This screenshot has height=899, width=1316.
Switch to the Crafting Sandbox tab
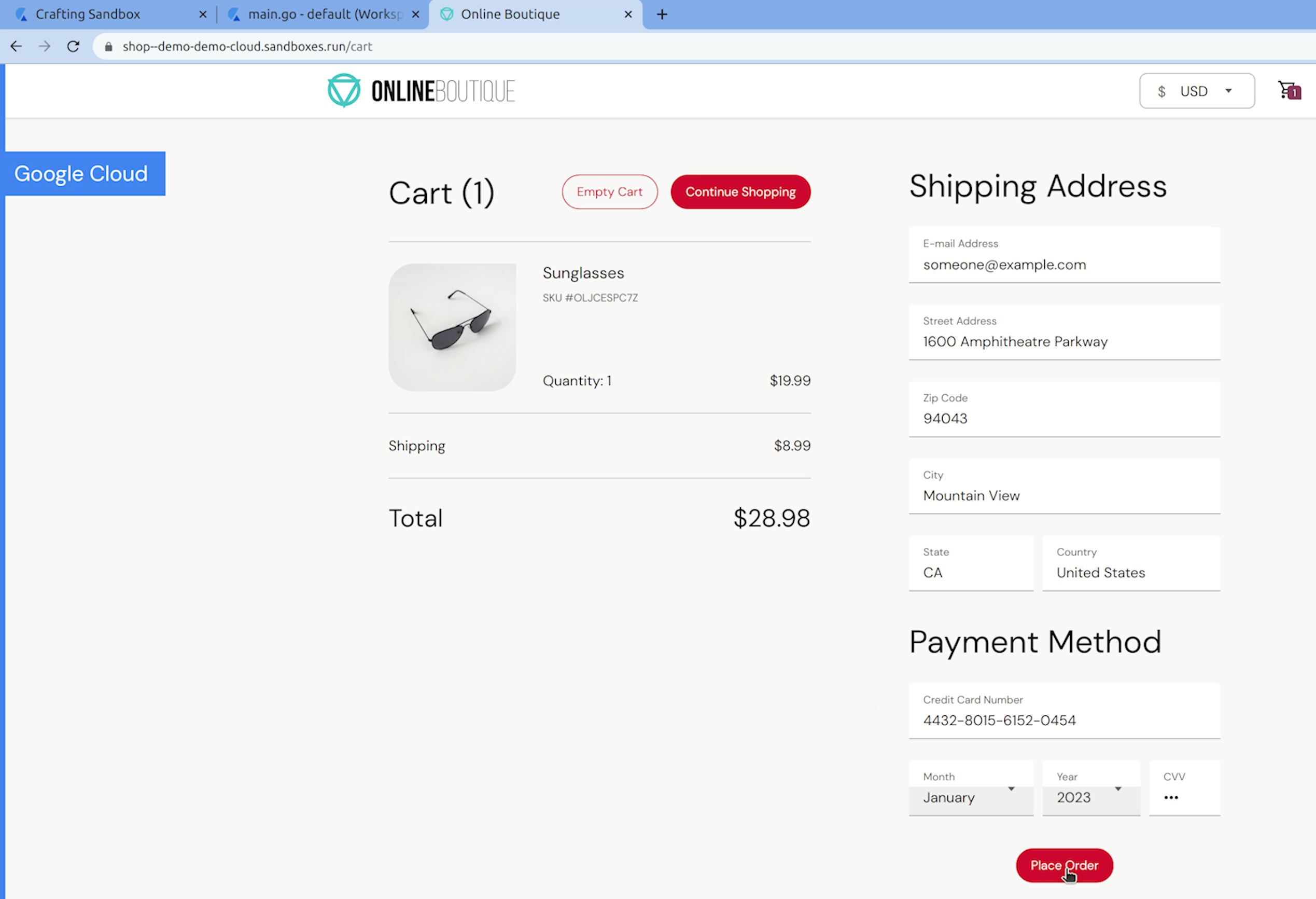tap(88, 14)
